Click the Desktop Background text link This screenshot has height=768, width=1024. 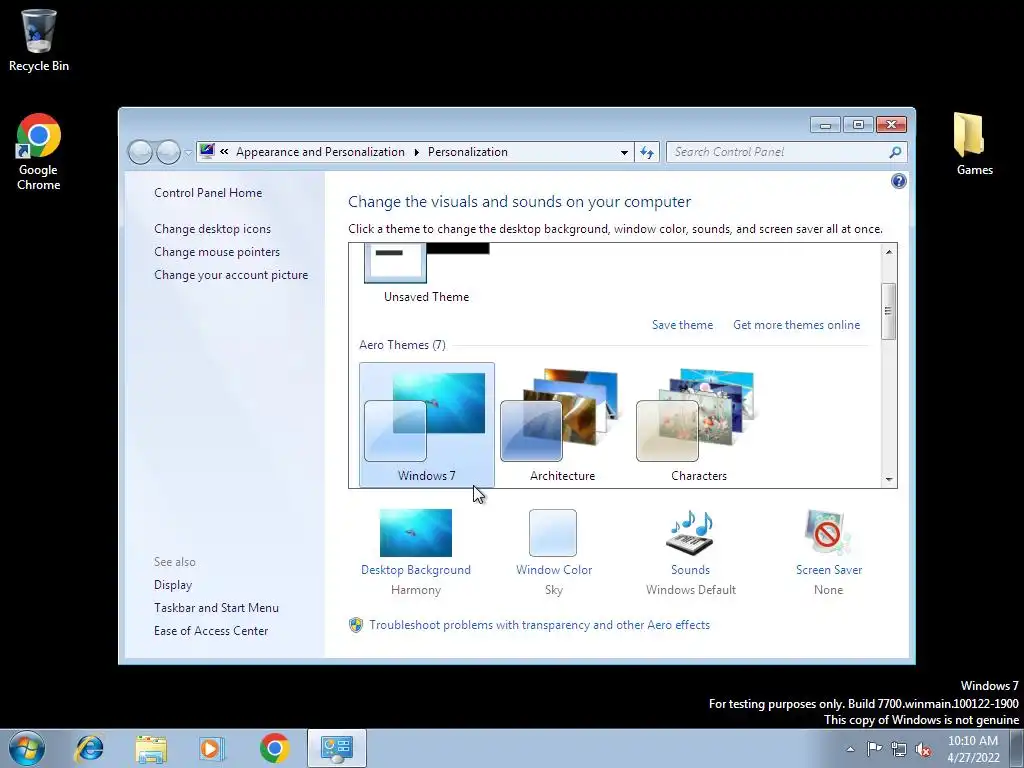[415, 570]
